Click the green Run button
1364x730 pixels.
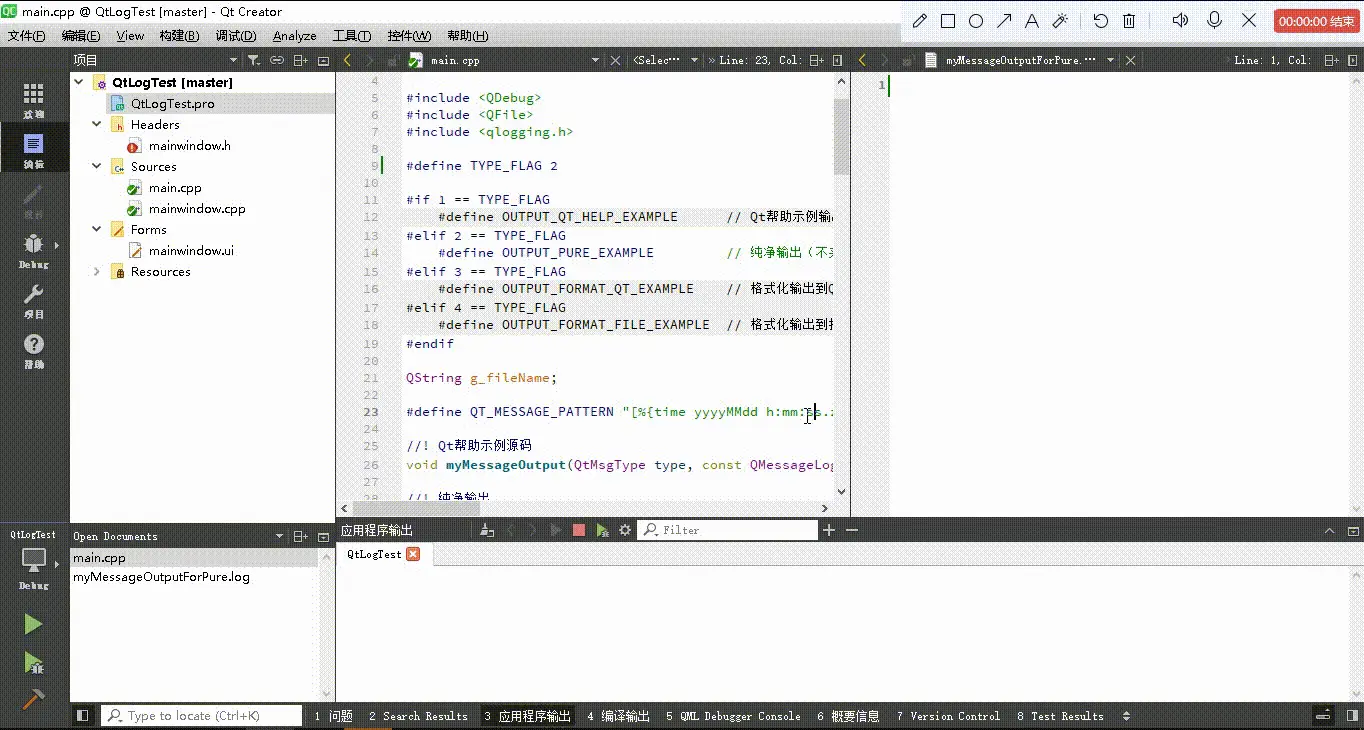(x=33, y=624)
